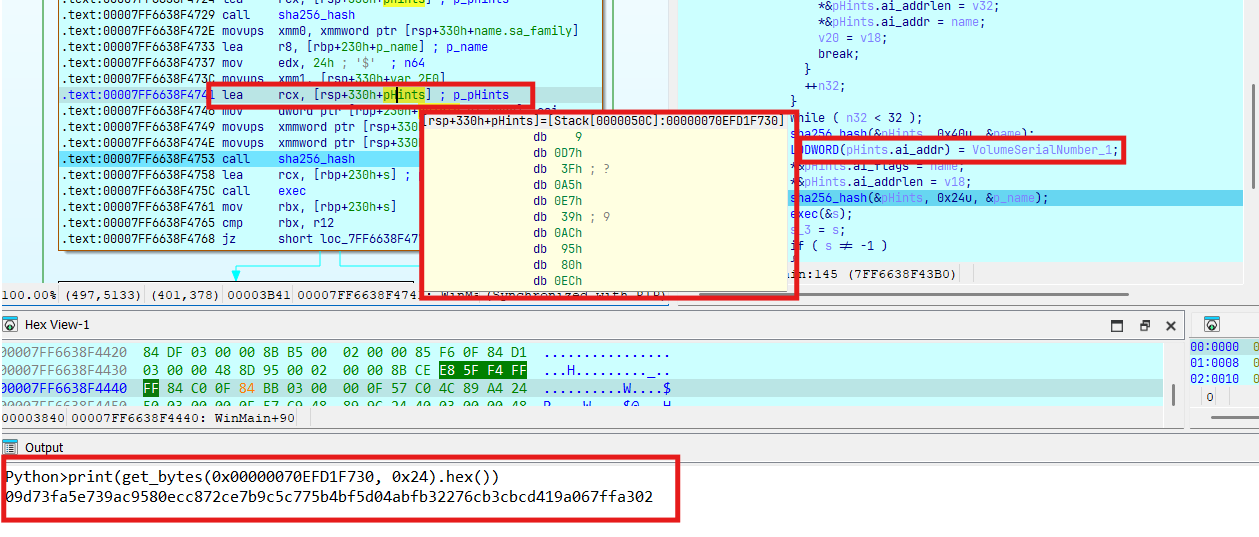Click the 09d73fa5e739 hex string output
The image size is (1259, 537).
click(328, 496)
